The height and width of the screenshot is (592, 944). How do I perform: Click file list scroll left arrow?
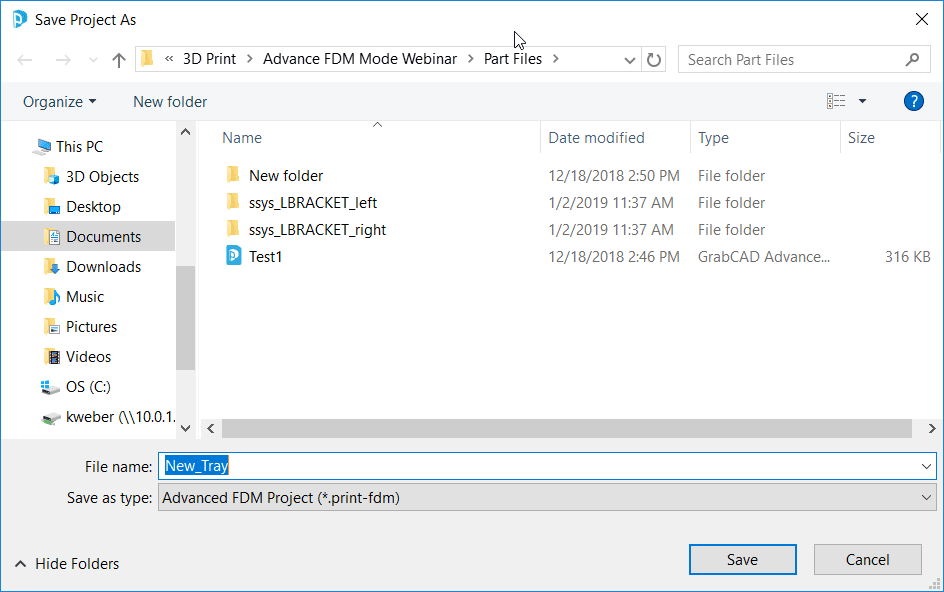pos(211,428)
